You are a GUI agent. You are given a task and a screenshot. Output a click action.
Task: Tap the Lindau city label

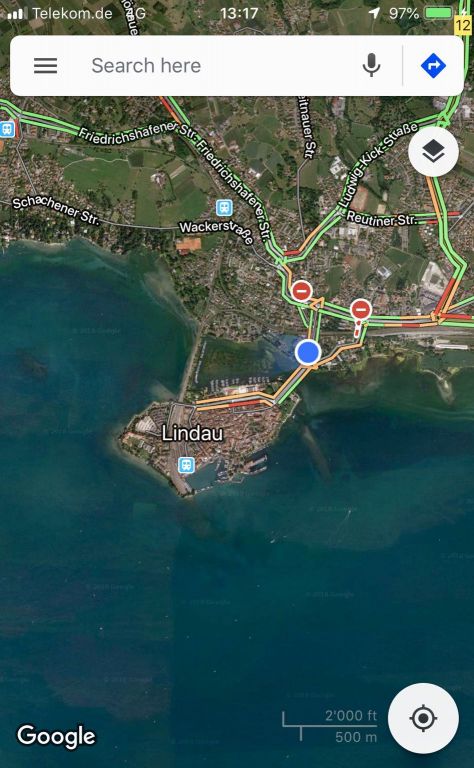pos(192,433)
